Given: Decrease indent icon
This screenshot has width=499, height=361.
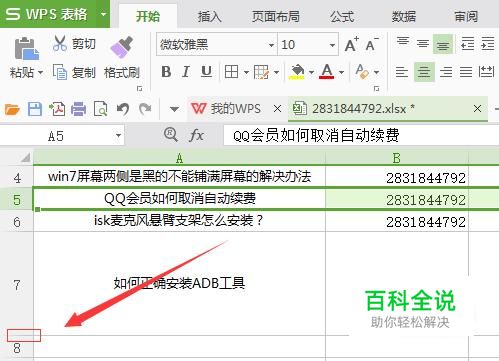Looking at the screenshot, I should [467, 43].
